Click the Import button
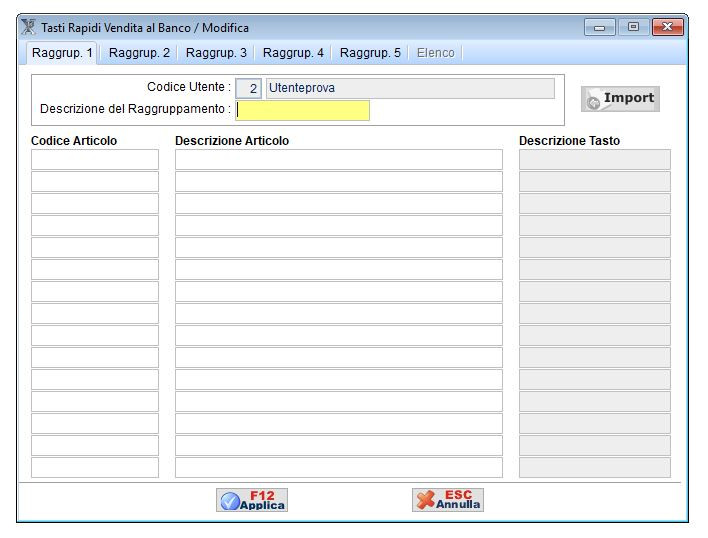This screenshot has width=708, height=538. click(620, 99)
